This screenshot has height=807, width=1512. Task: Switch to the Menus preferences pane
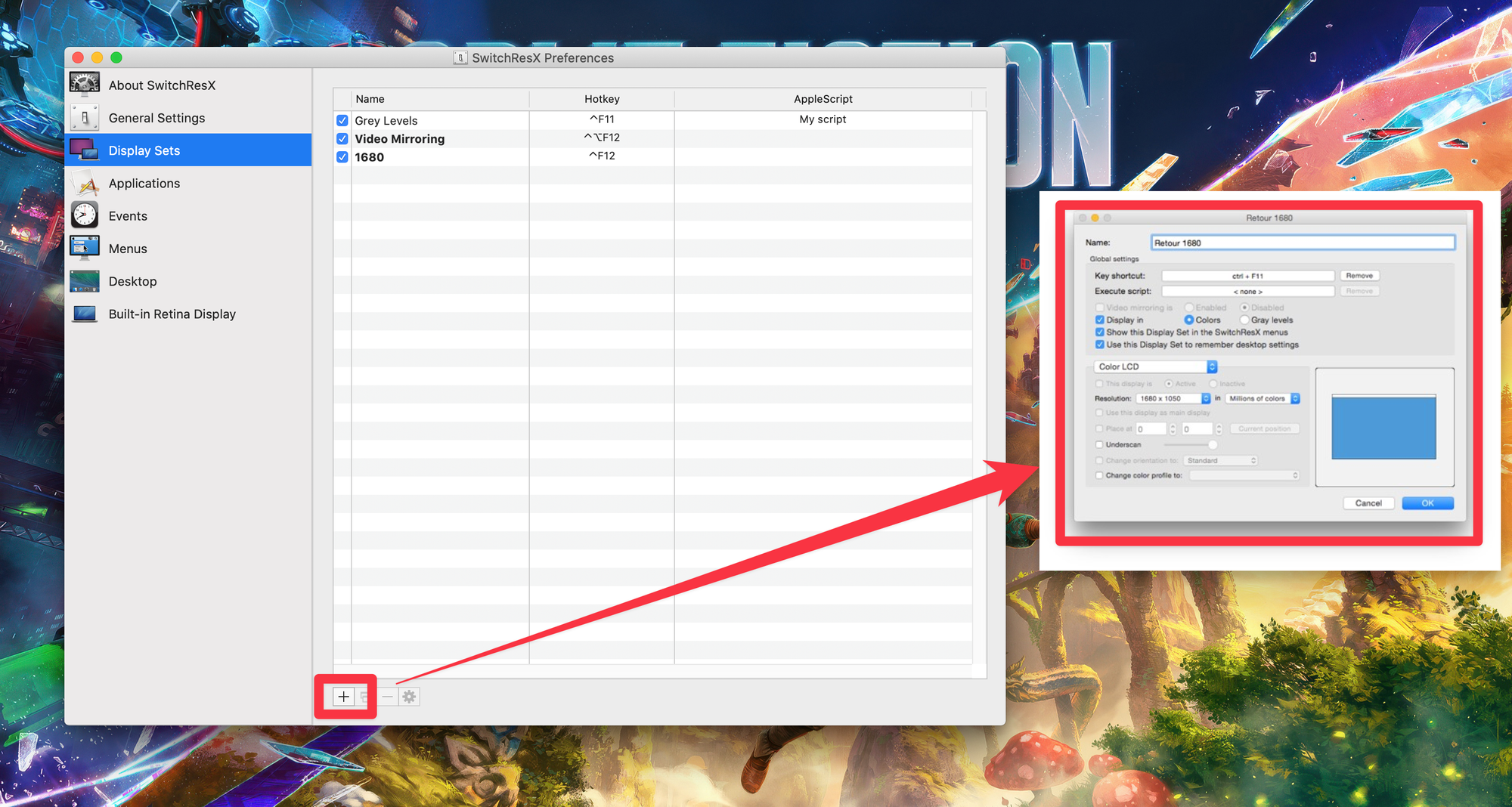[188, 249]
